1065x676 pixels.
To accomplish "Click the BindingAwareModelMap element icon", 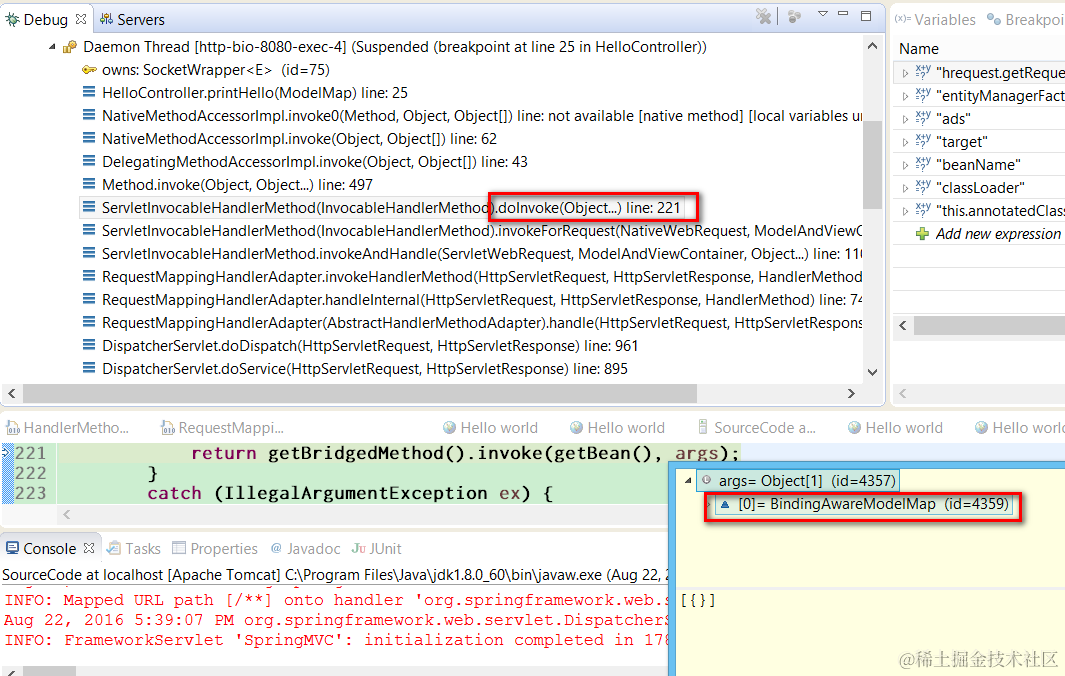I will [x=725, y=504].
